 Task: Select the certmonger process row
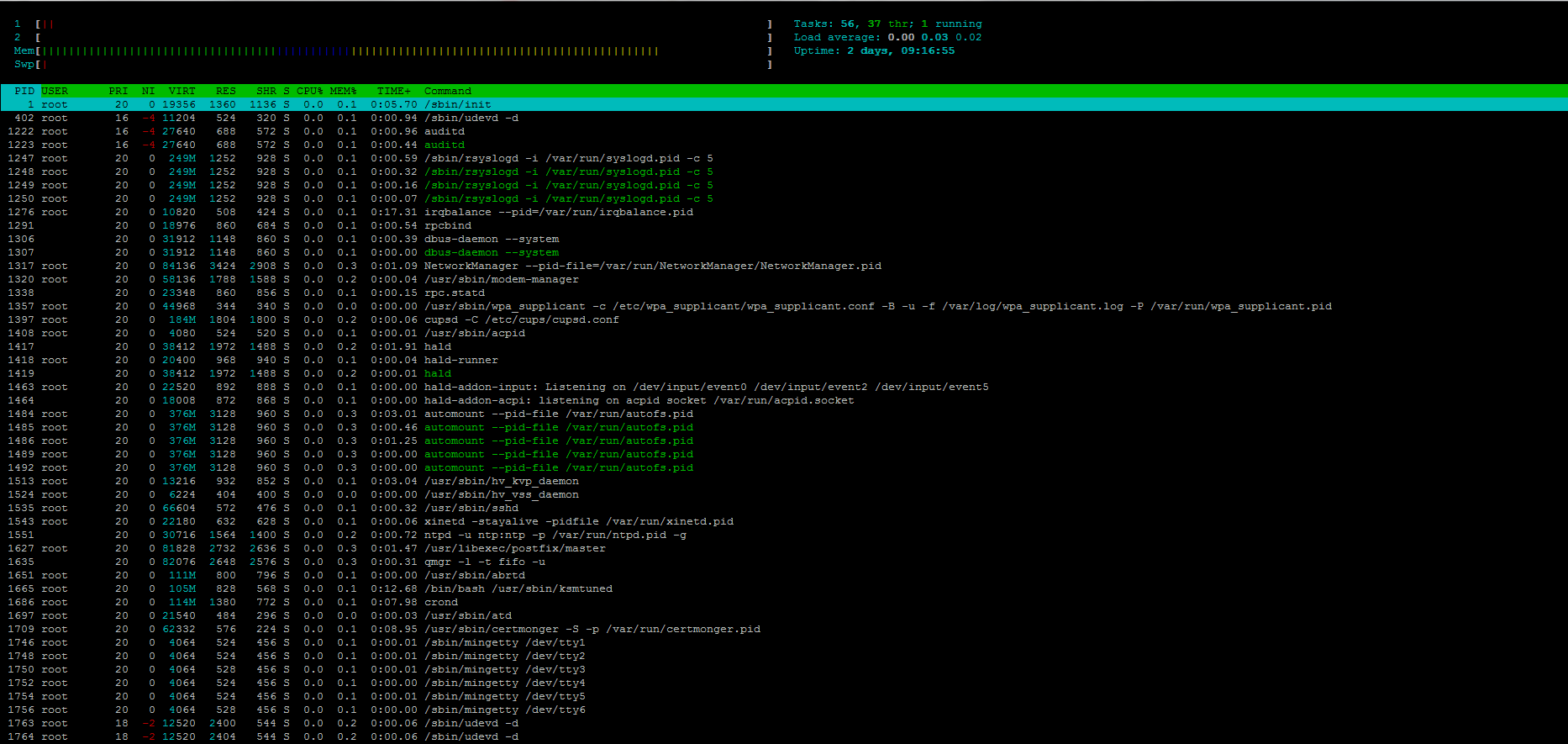tap(784, 629)
